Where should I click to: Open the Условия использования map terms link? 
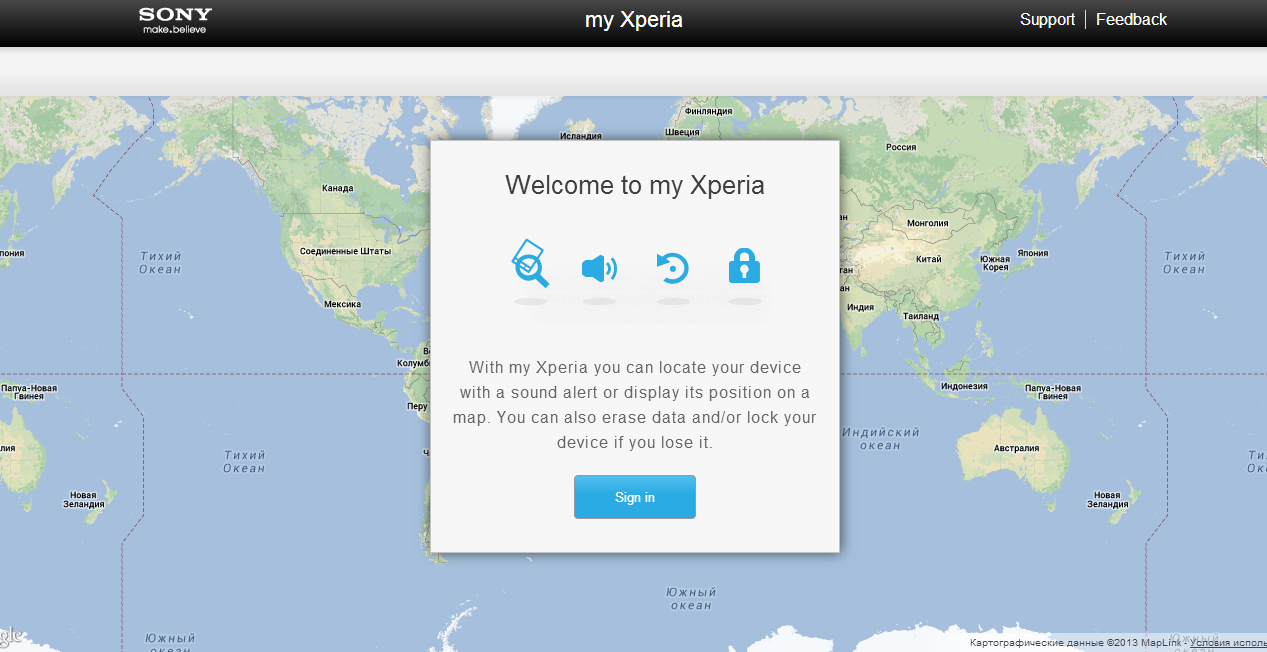click(x=1228, y=642)
